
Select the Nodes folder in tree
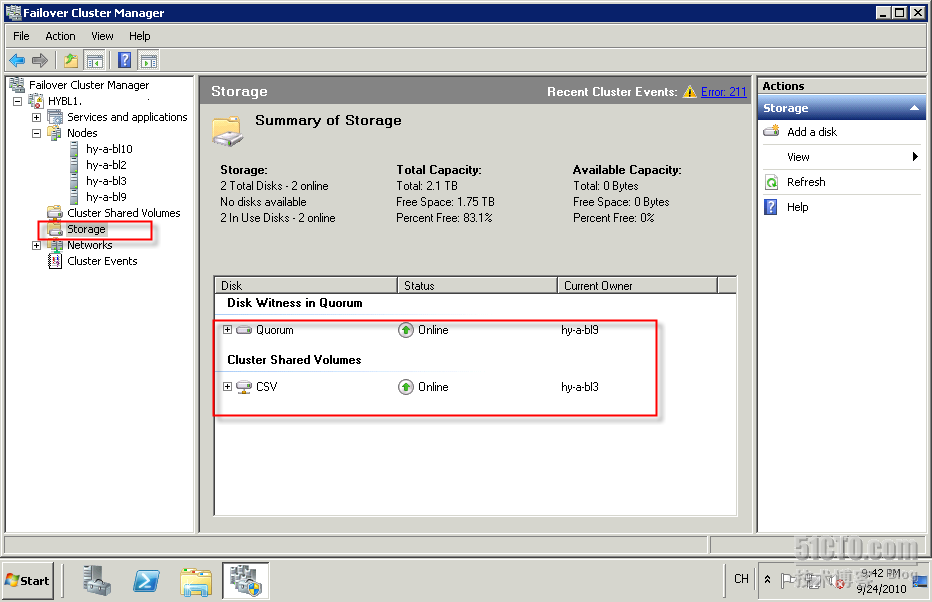[82, 133]
